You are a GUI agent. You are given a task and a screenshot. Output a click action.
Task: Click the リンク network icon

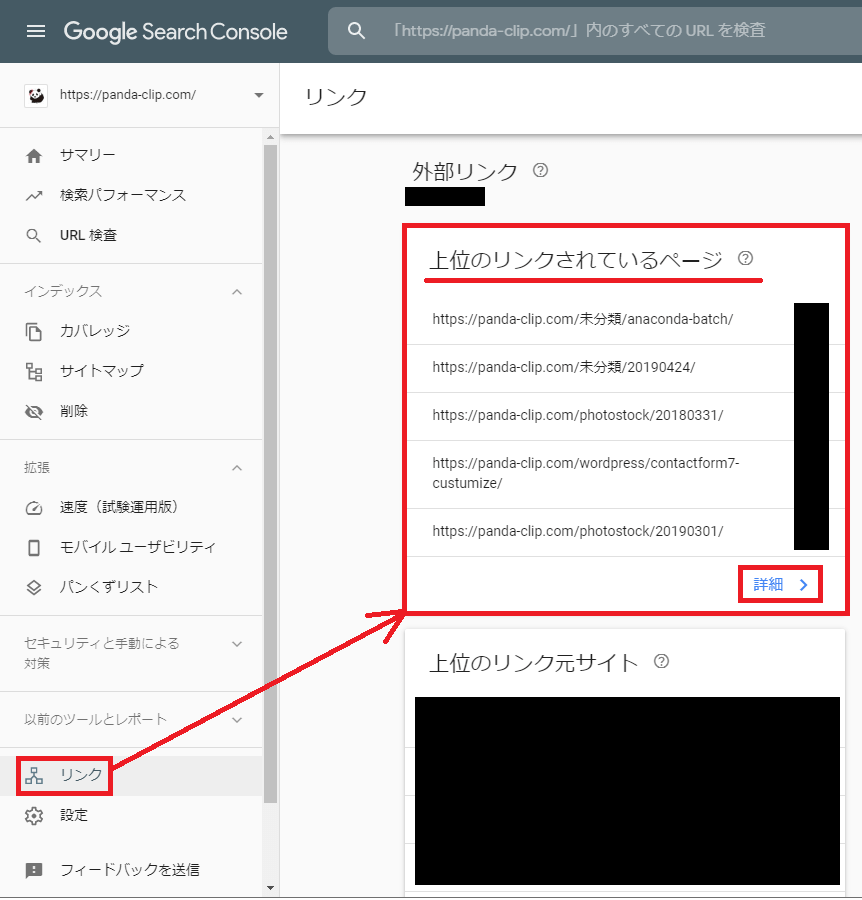click(x=34, y=775)
